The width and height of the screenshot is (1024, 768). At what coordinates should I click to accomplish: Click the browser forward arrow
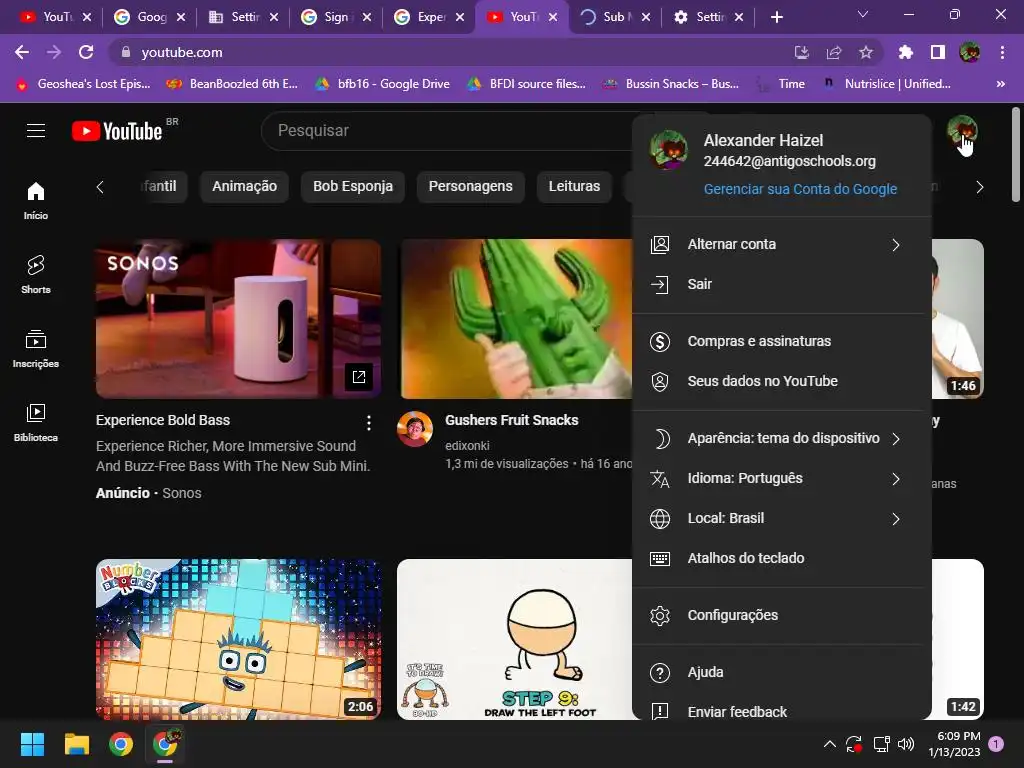click(x=54, y=52)
